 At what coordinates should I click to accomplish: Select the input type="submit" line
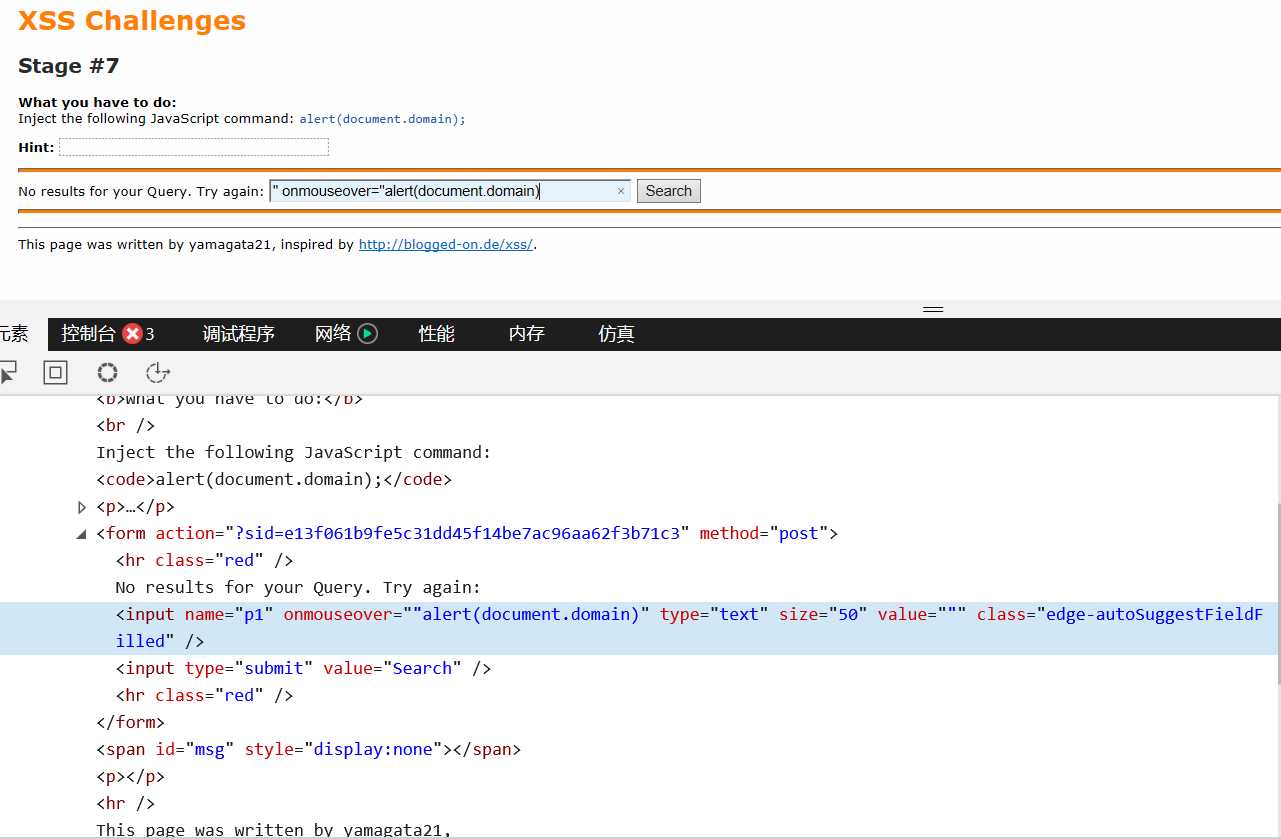pyautogui.click(x=303, y=668)
